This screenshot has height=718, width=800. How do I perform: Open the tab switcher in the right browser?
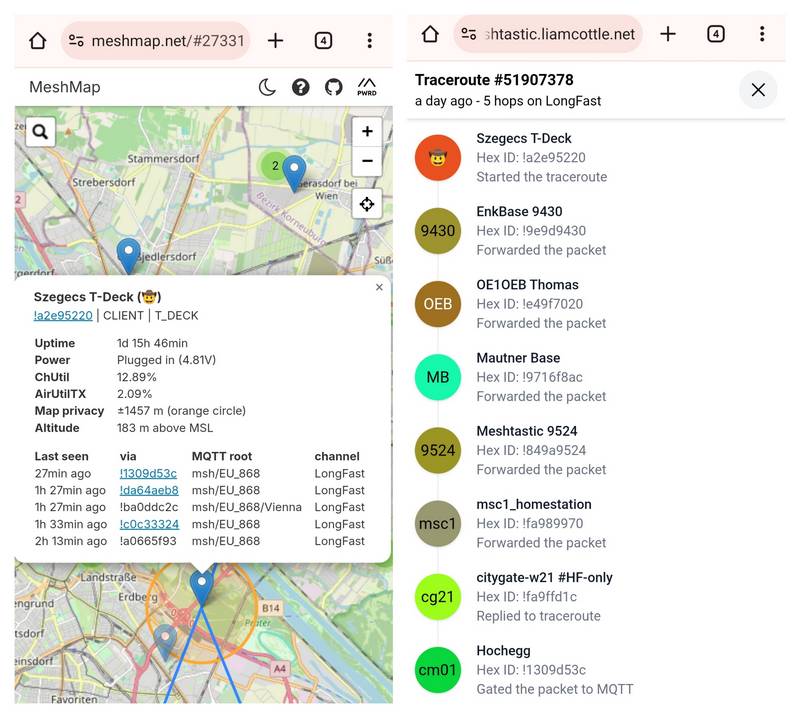click(x=716, y=34)
